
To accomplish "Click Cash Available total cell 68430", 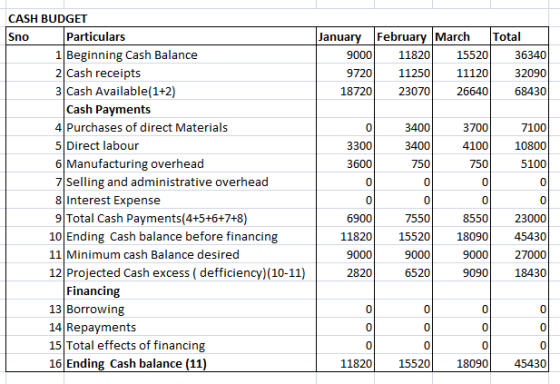I will point(520,91).
